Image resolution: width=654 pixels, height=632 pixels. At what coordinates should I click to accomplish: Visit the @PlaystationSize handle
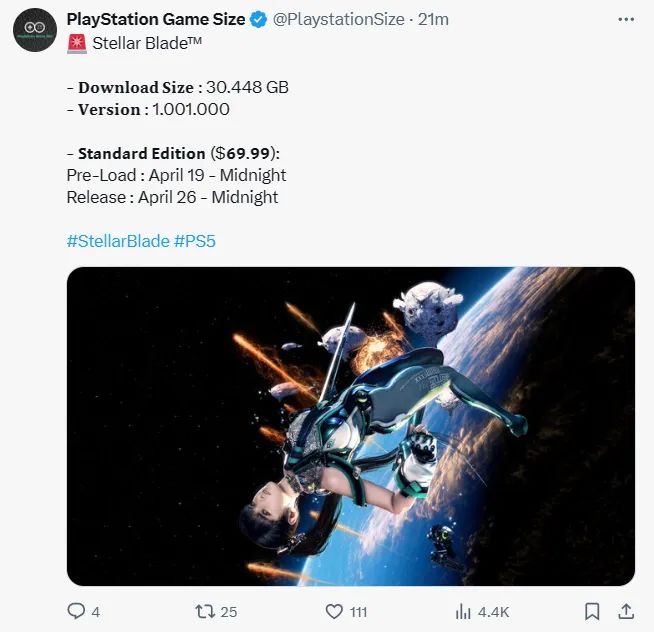coord(339,19)
